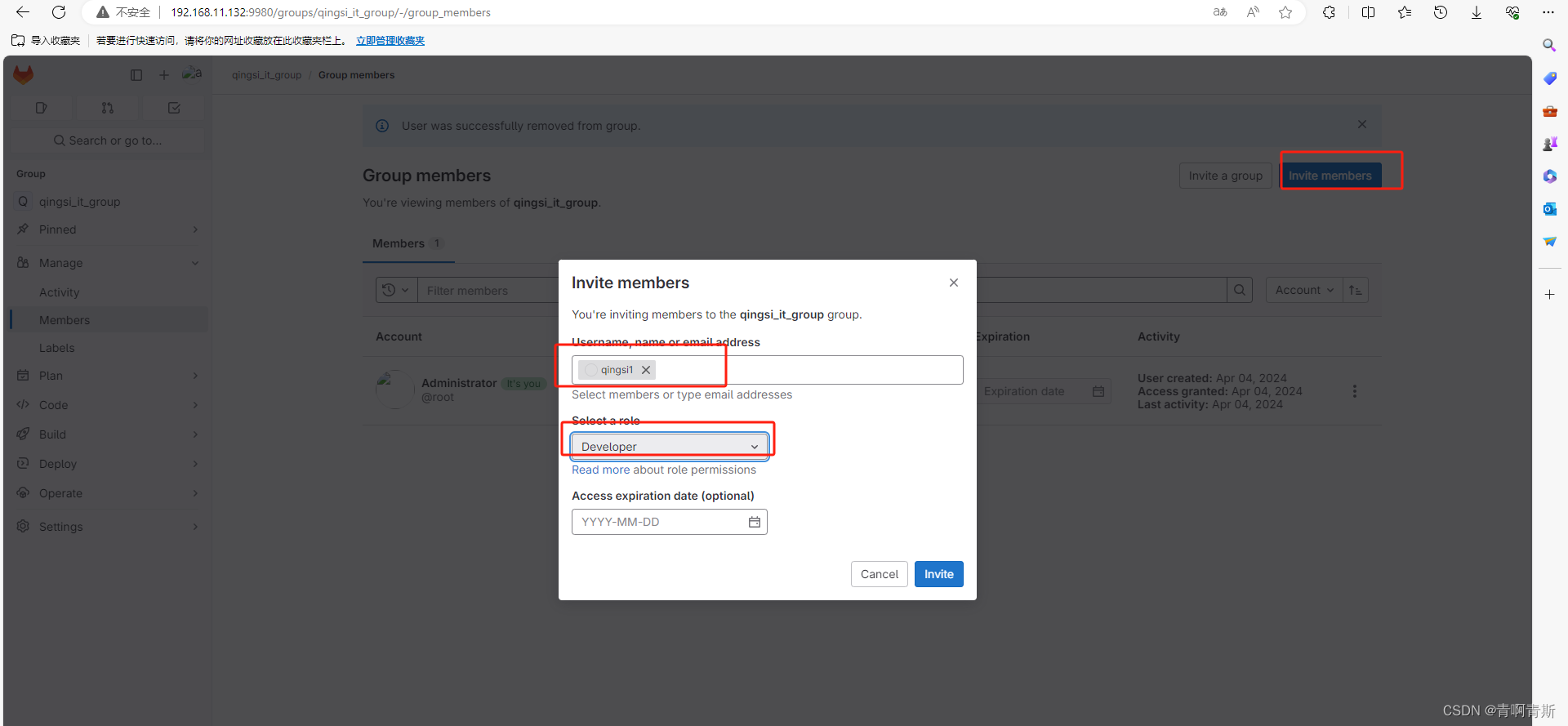Open the calendar date picker icon

[755, 522]
